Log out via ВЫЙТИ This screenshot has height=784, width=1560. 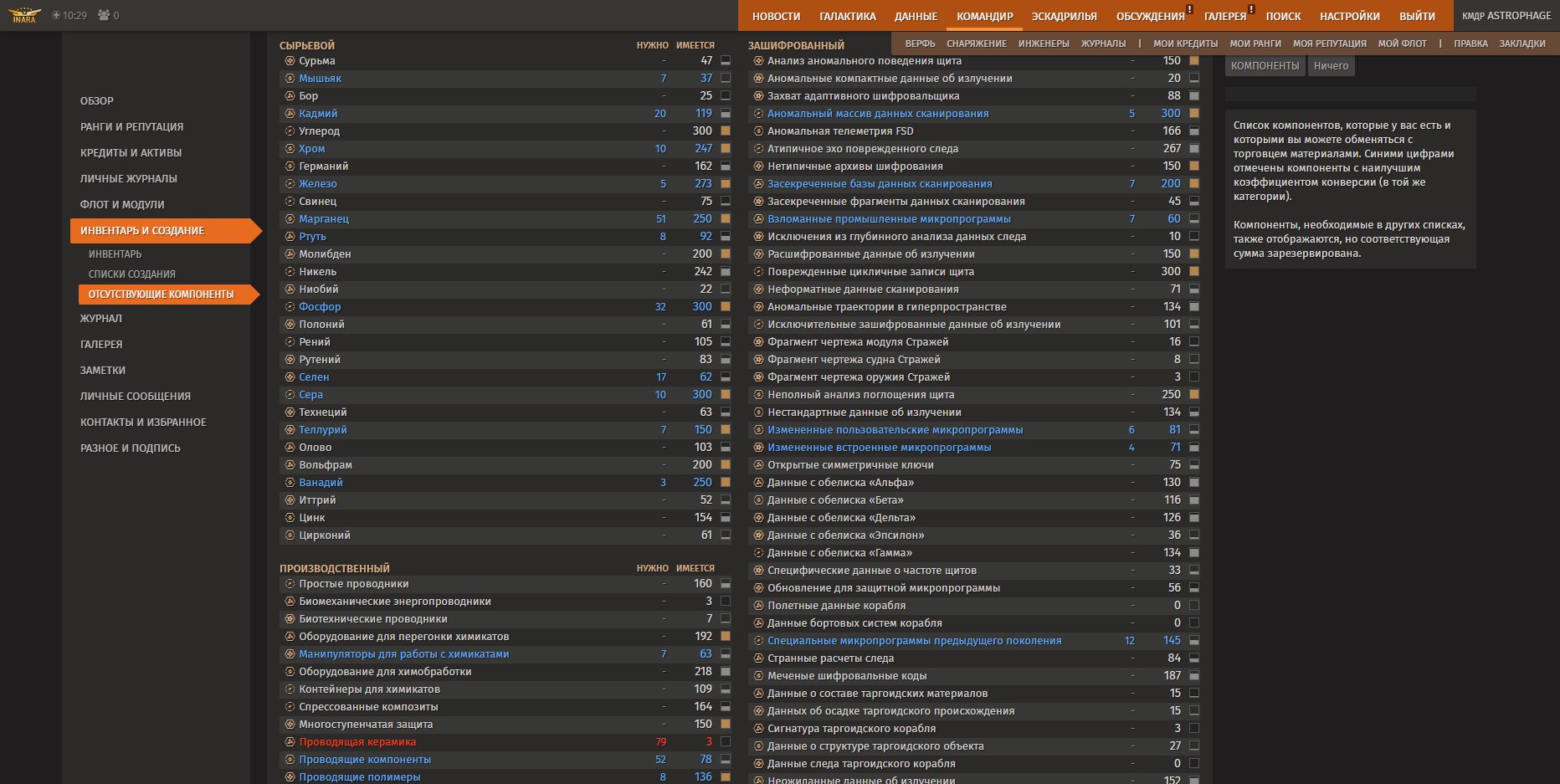[1417, 16]
